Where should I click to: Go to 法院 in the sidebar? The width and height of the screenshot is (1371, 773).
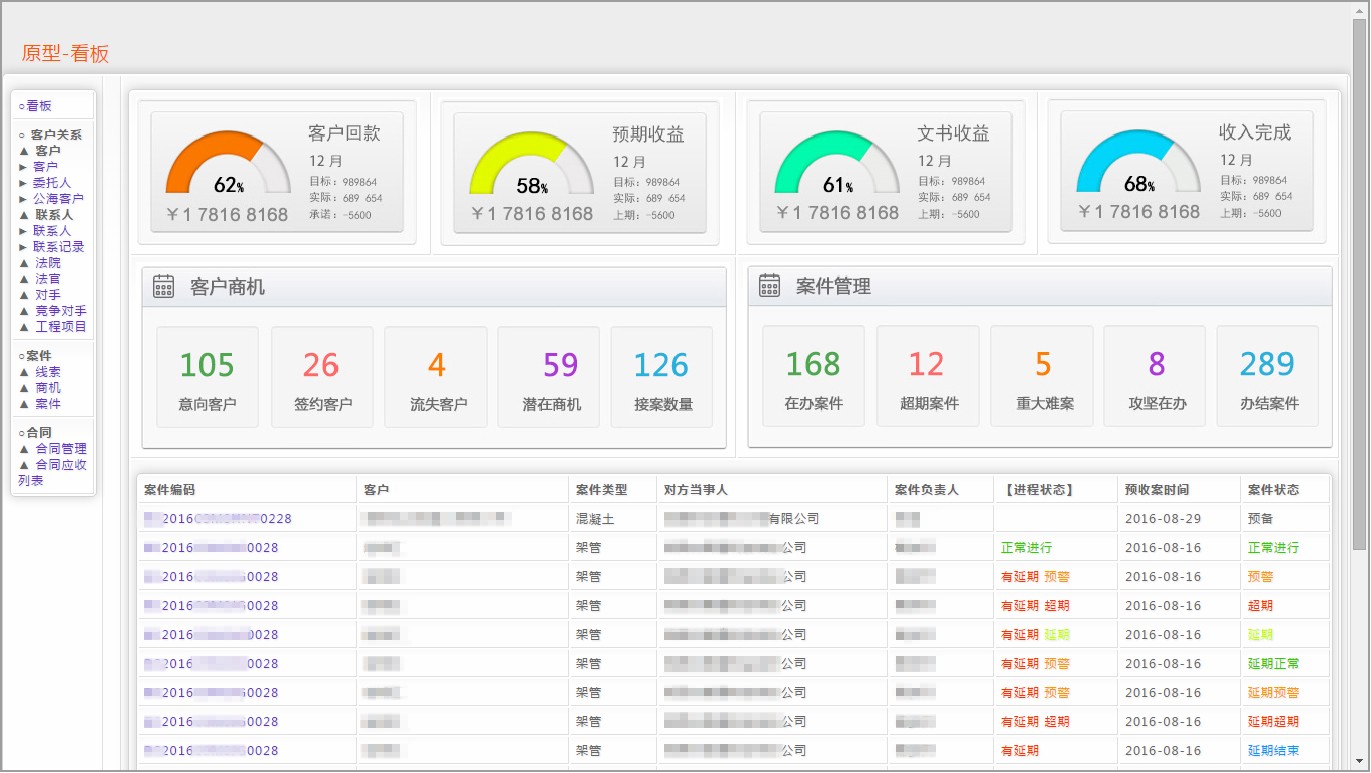(x=48, y=263)
